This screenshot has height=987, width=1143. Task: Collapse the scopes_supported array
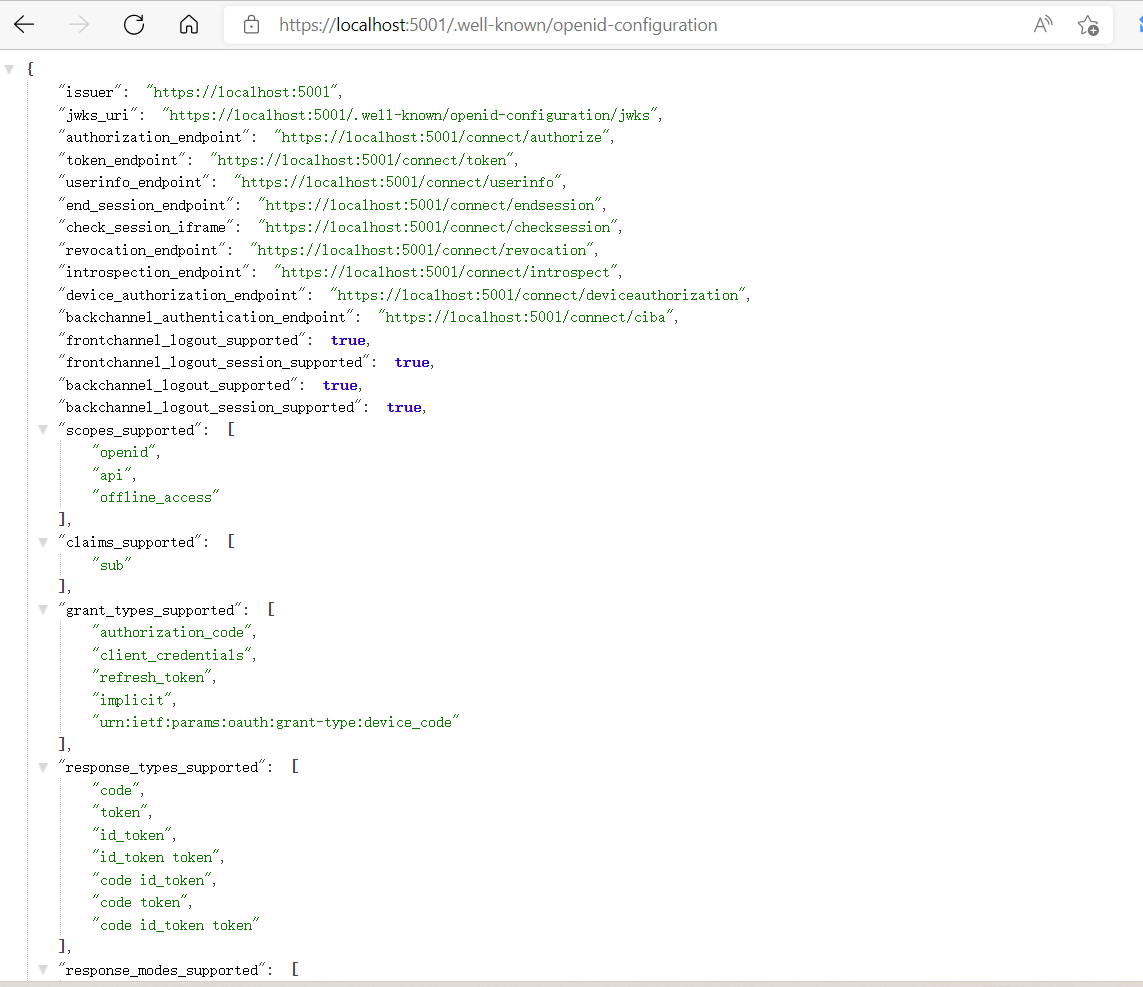tap(42, 429)
